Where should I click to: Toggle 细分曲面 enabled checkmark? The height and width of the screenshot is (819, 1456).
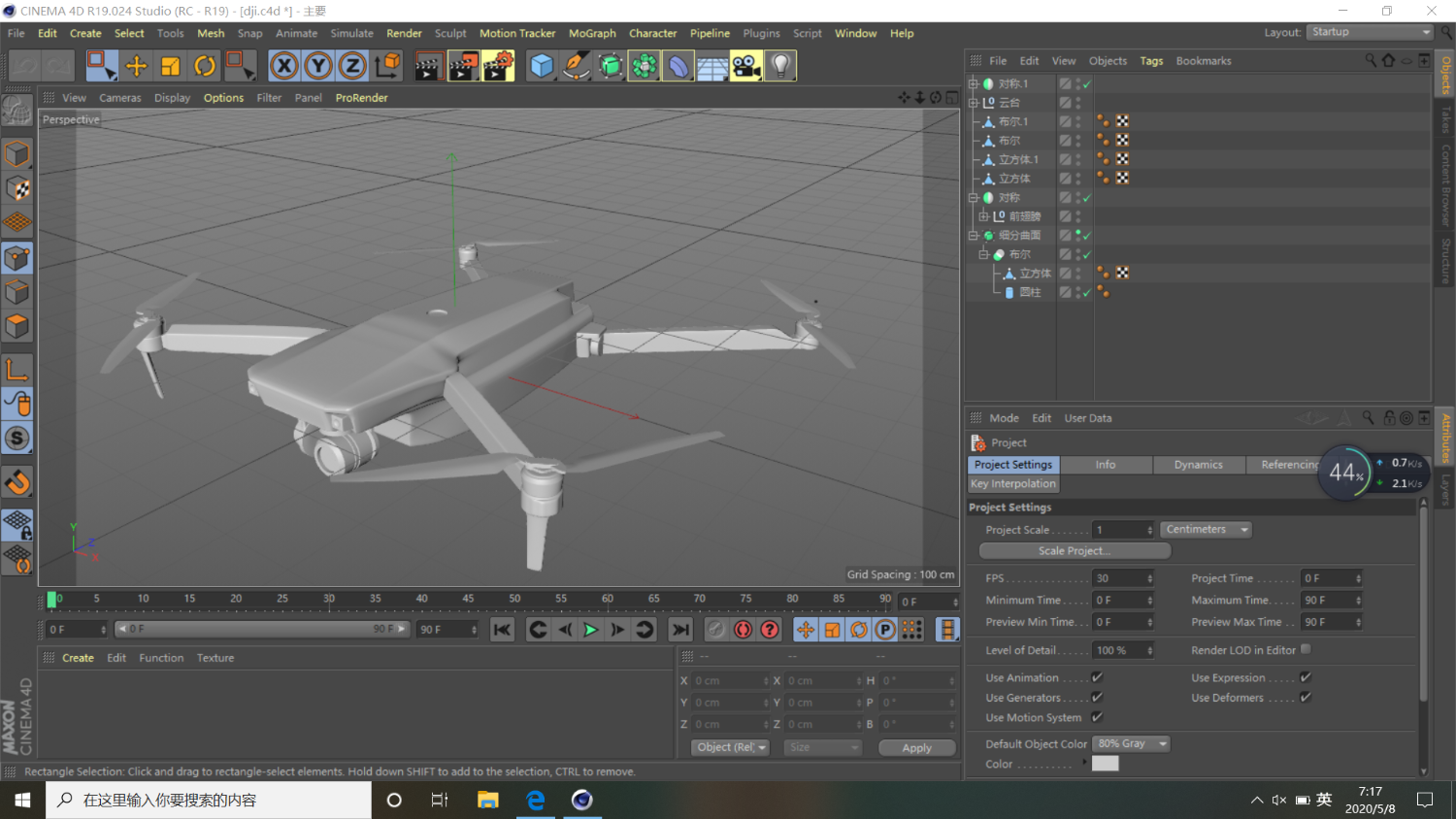point(1087,236)
